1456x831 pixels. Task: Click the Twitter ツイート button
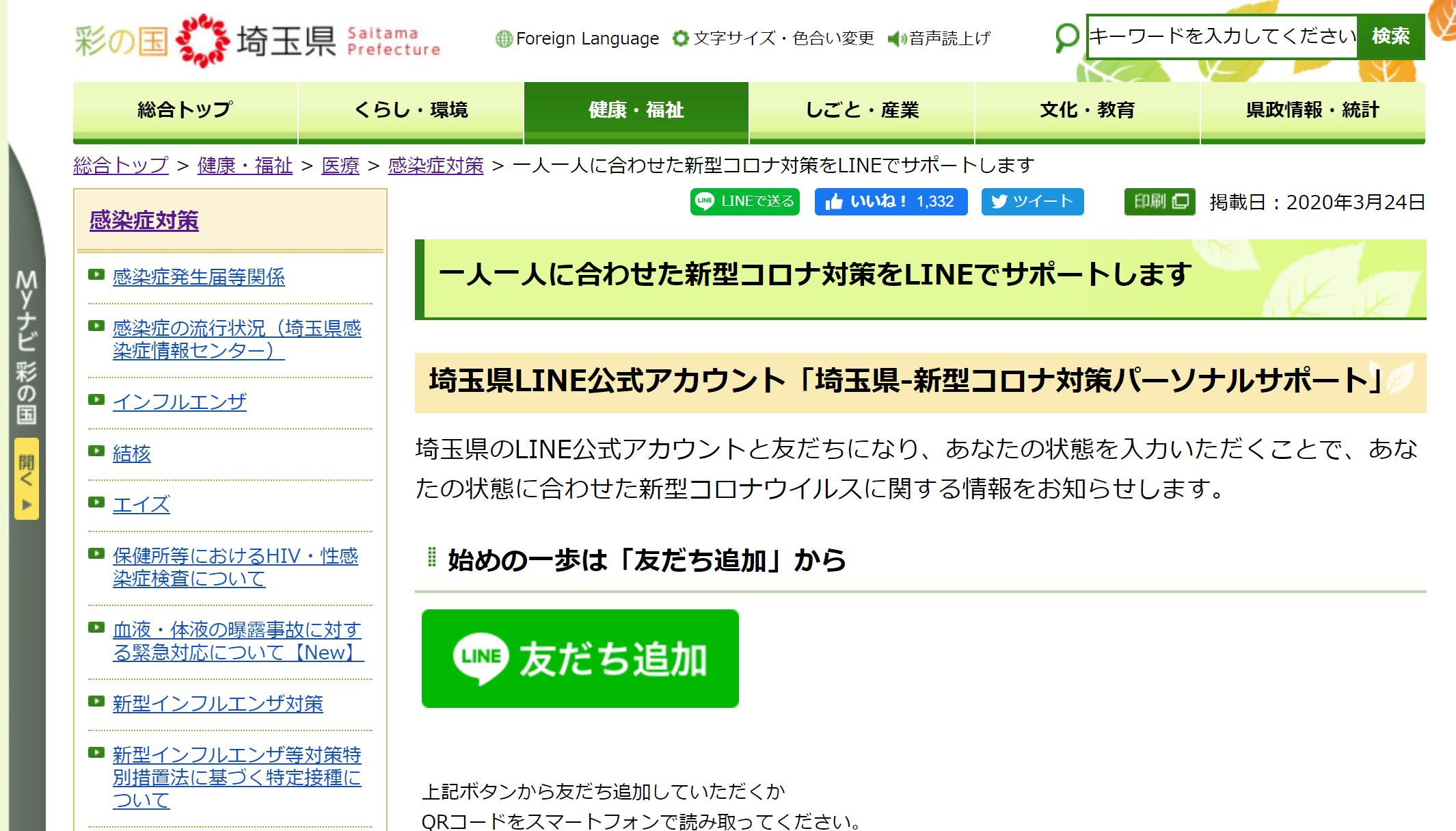coord(1032,202)
